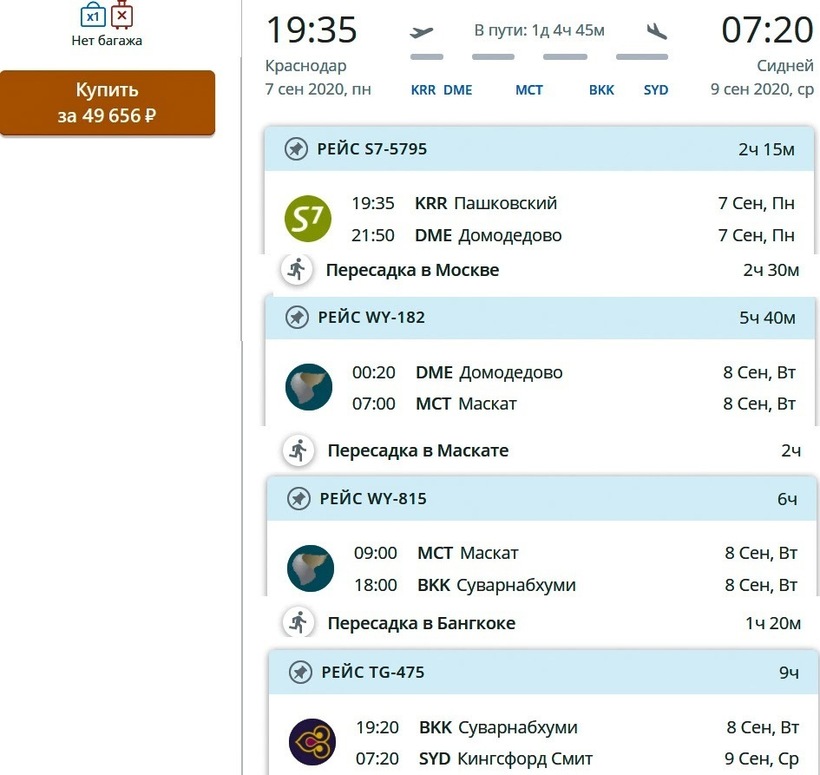Click the arrival city 'Сидней'
The height and width of the screenshot is (775, 820).
785,66
